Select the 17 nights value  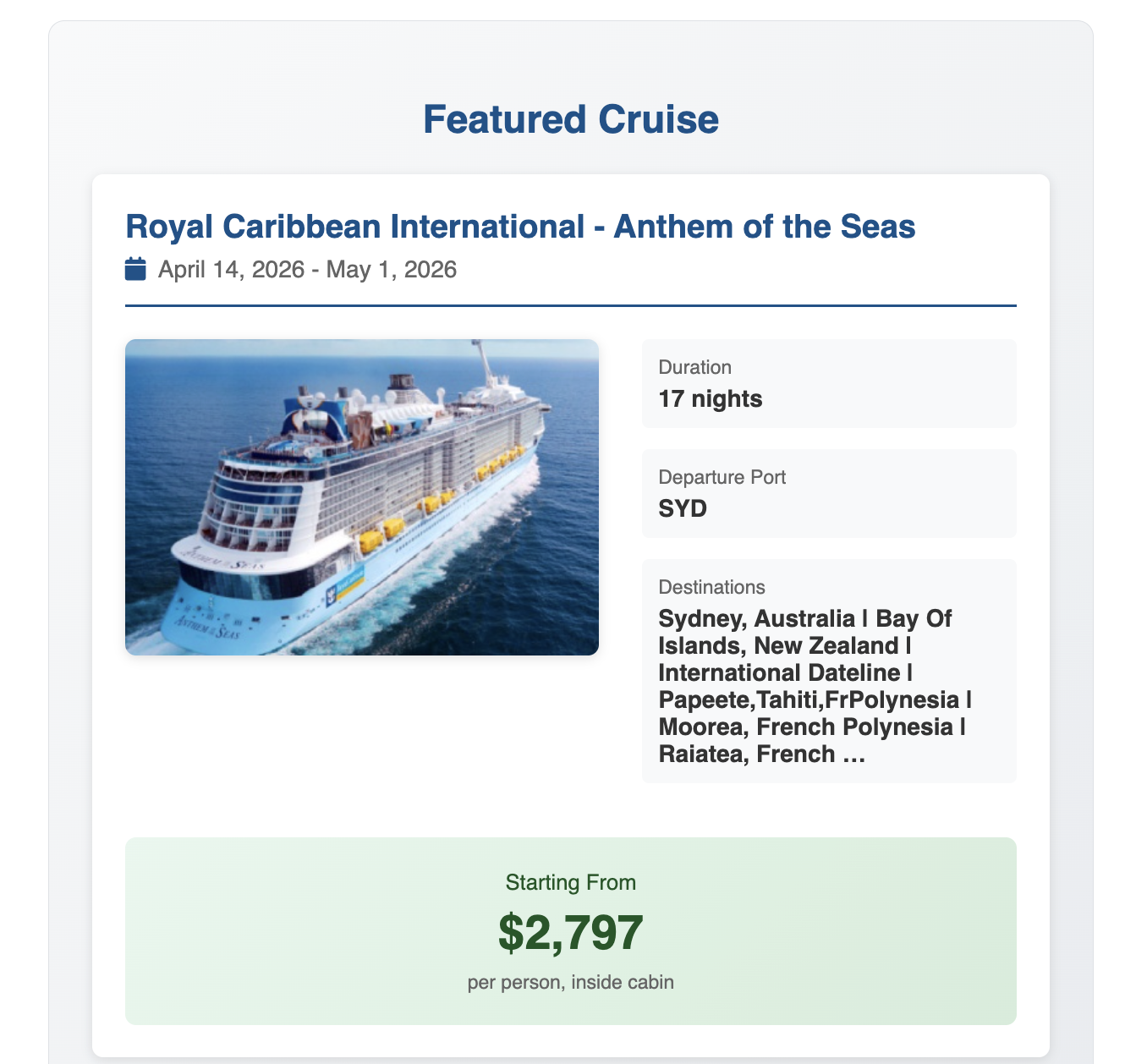711,399
